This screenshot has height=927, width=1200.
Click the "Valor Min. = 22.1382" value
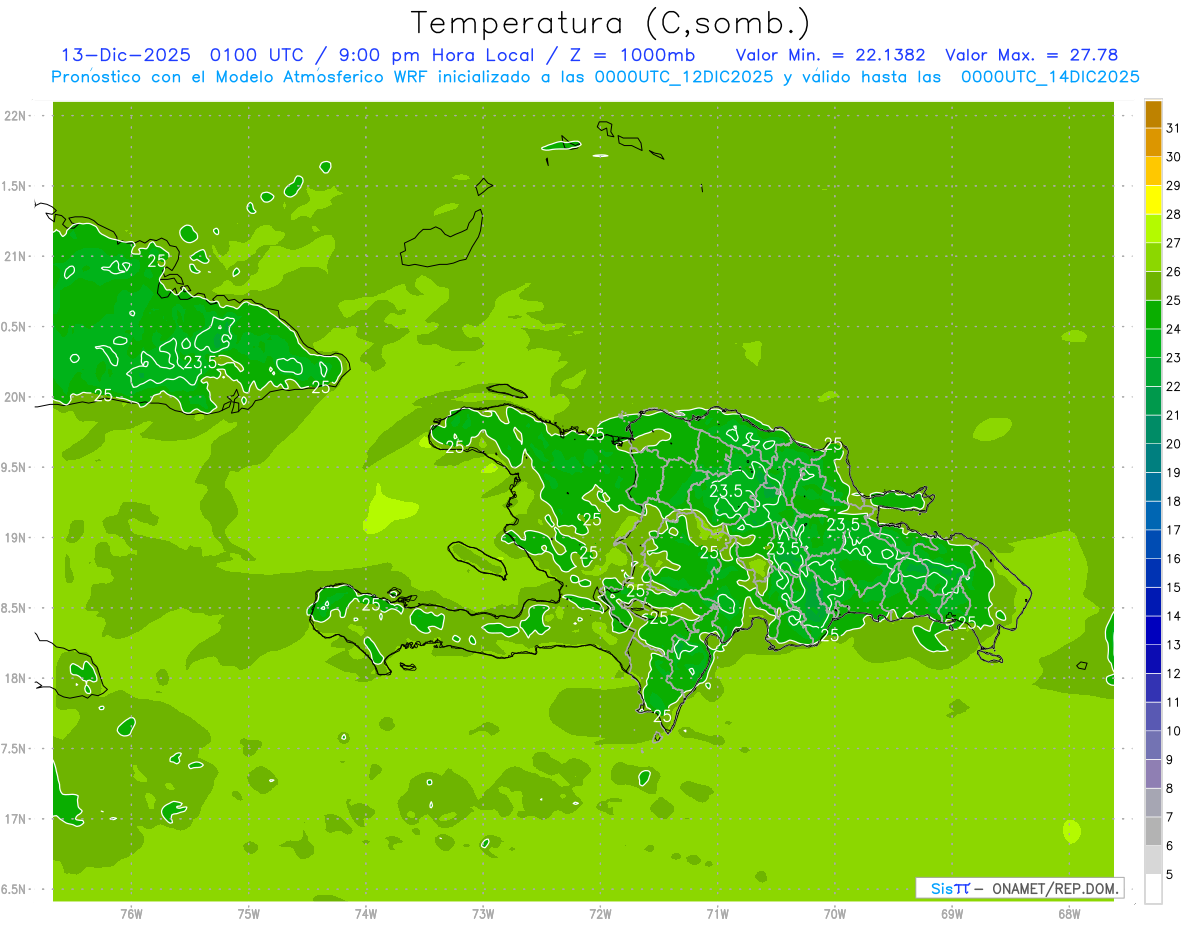pos(830,55)
